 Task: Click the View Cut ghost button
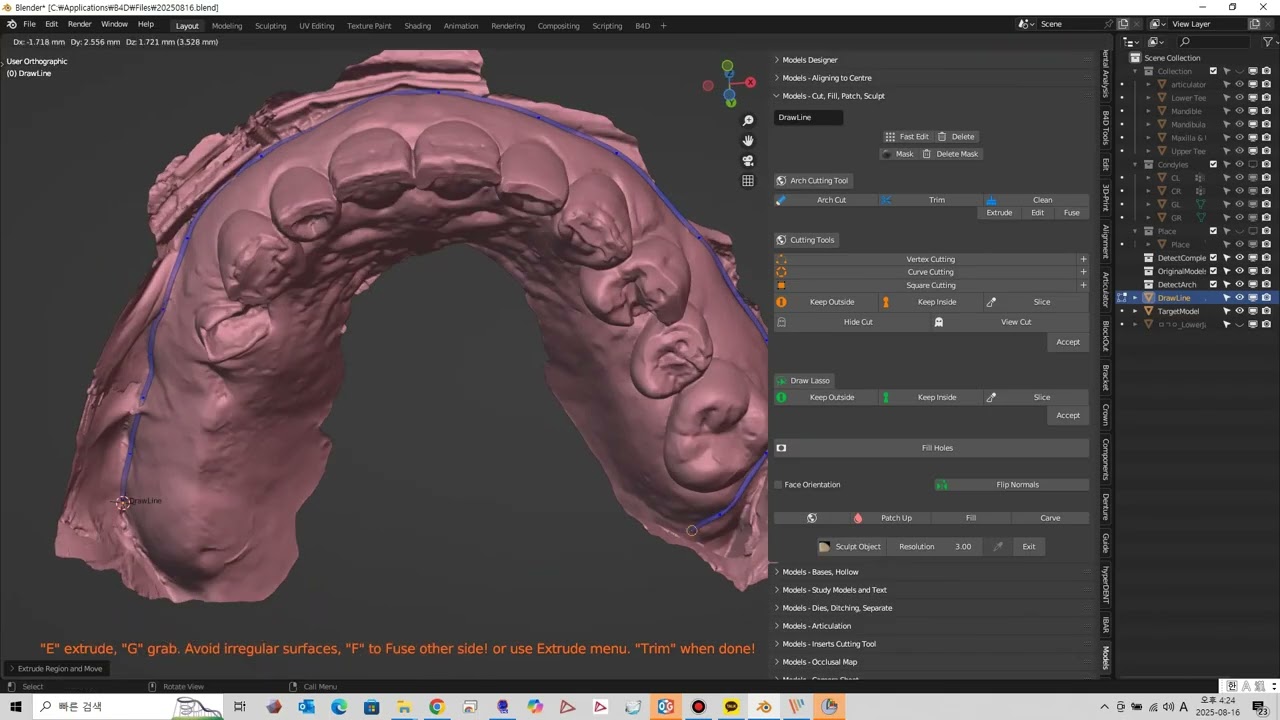pos(1010,322)
